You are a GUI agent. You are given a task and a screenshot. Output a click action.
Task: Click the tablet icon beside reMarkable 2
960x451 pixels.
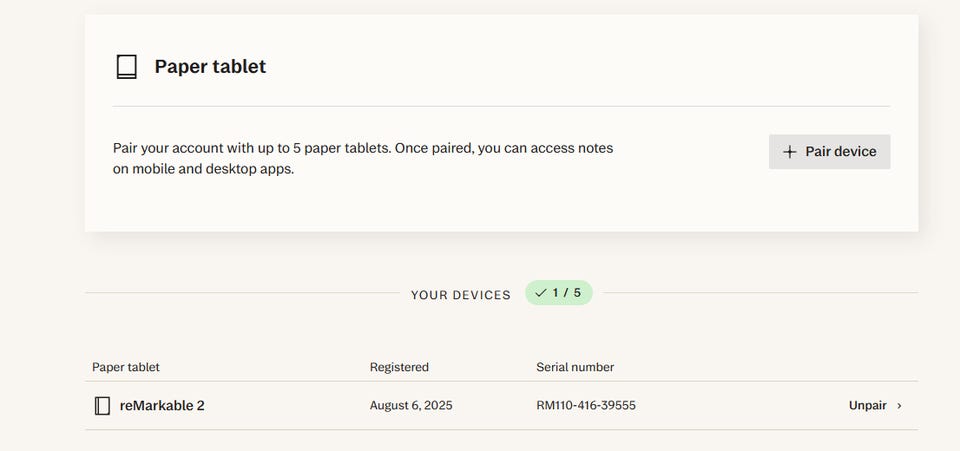click(x=101, y=406)
